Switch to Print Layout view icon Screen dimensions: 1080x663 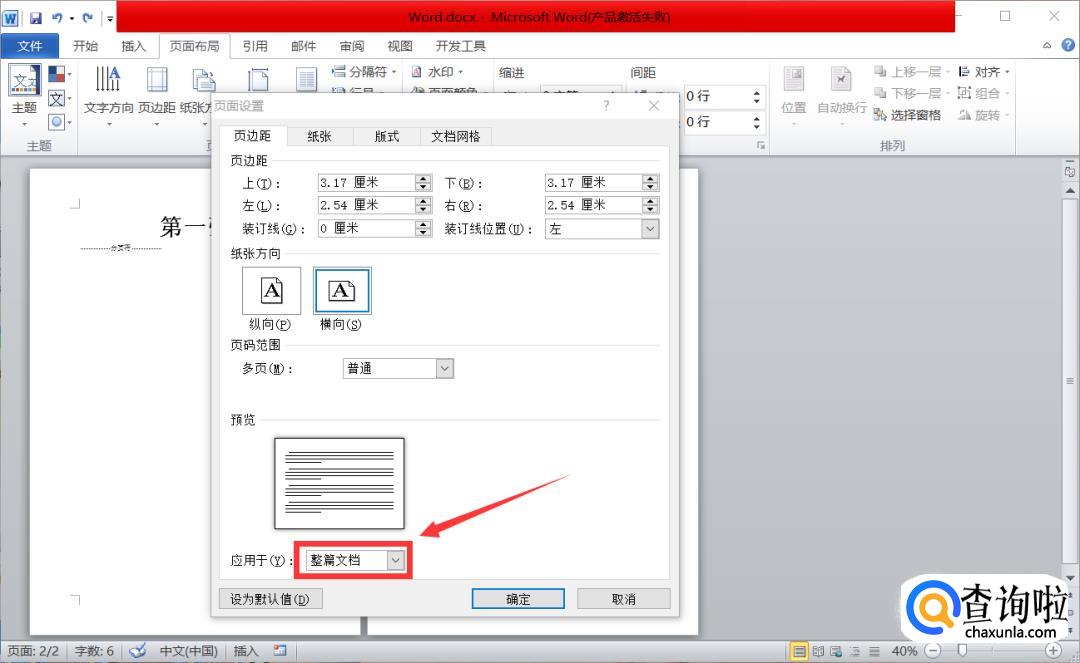(x=799, y=651)
